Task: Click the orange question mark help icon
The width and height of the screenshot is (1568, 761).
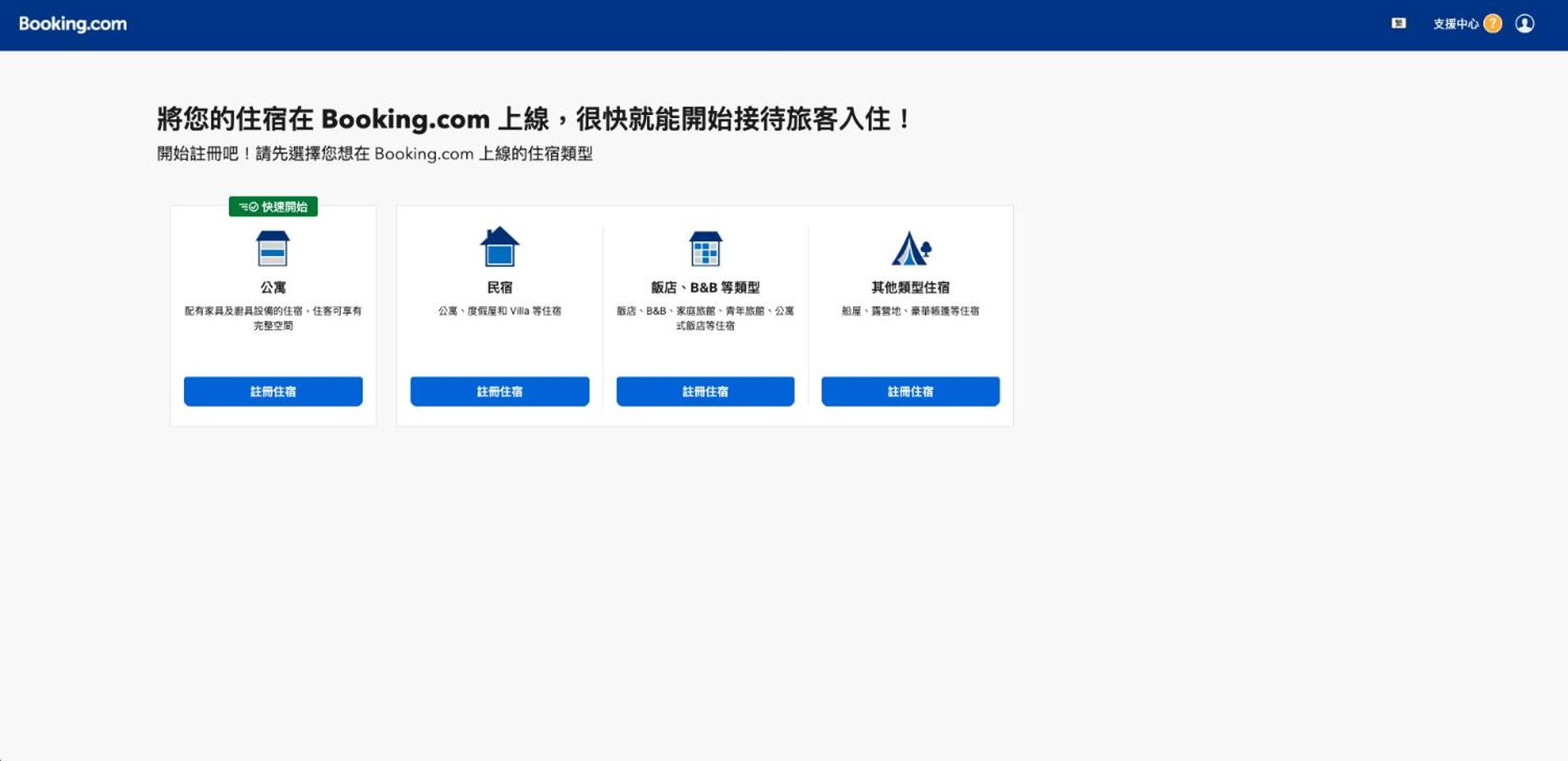Action: (1493, 24)
